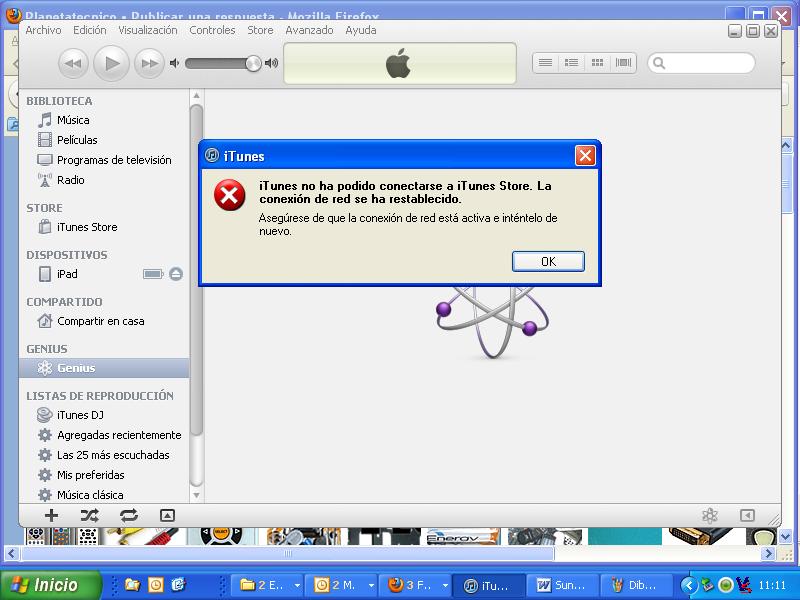Click the Firefox horizontal scrollbar right arrow
Viewport: 800px width, 600px height.
(x=768, y=554)
